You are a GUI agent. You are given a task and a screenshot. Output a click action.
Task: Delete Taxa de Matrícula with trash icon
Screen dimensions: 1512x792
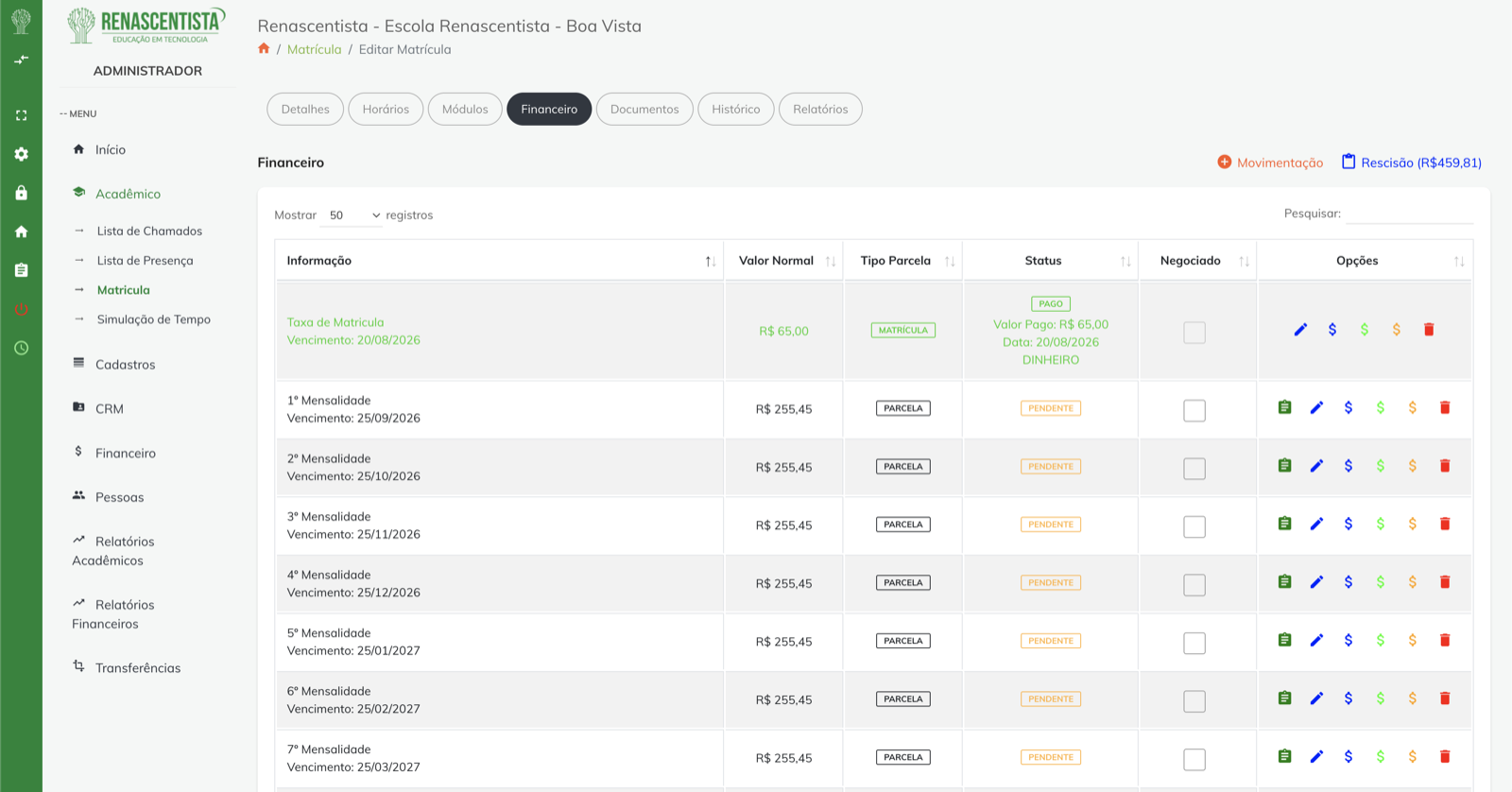click(1429, 330)
